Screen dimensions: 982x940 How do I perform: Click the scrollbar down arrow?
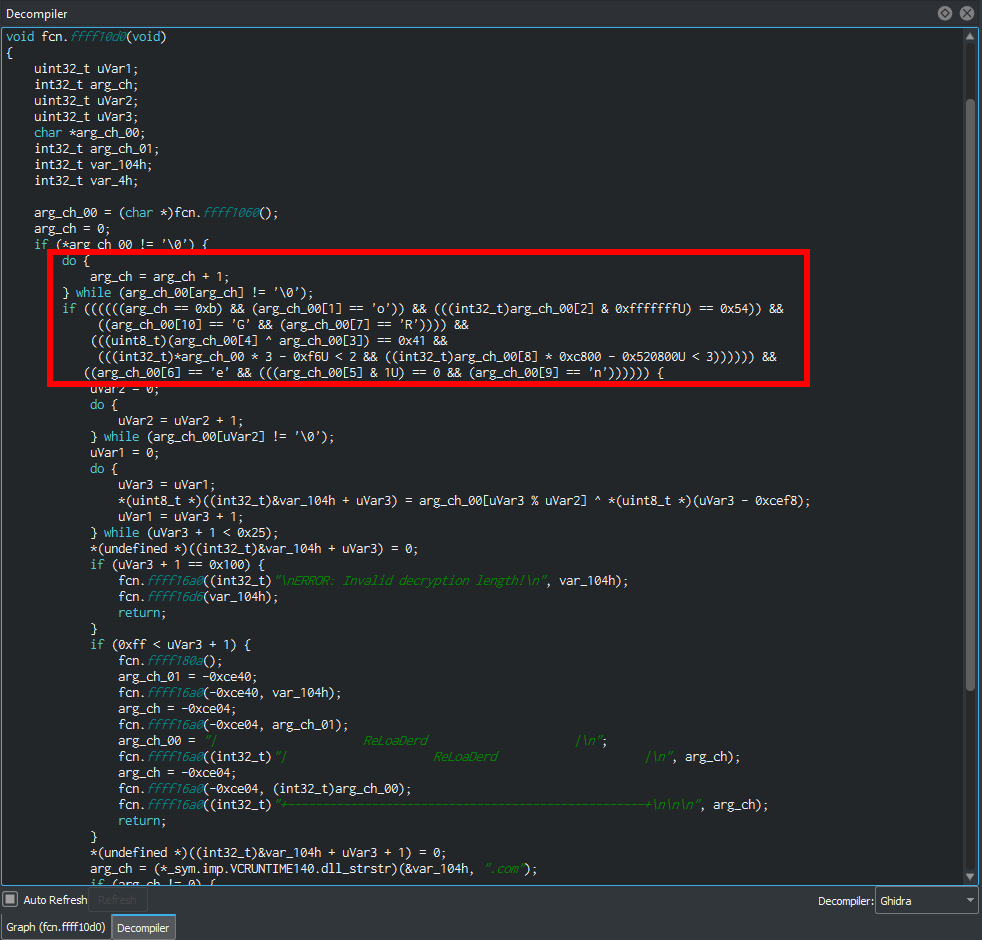click(970, 877)
